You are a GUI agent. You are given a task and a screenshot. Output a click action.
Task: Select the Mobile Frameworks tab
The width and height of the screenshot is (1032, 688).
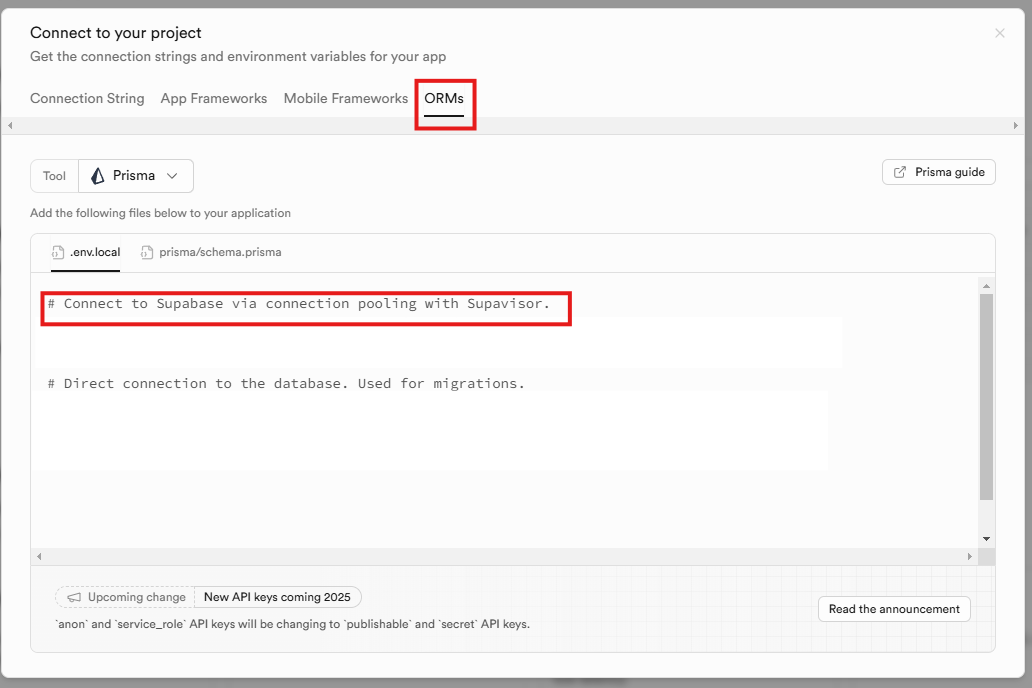pyautogui.click(x=346, y=98)
